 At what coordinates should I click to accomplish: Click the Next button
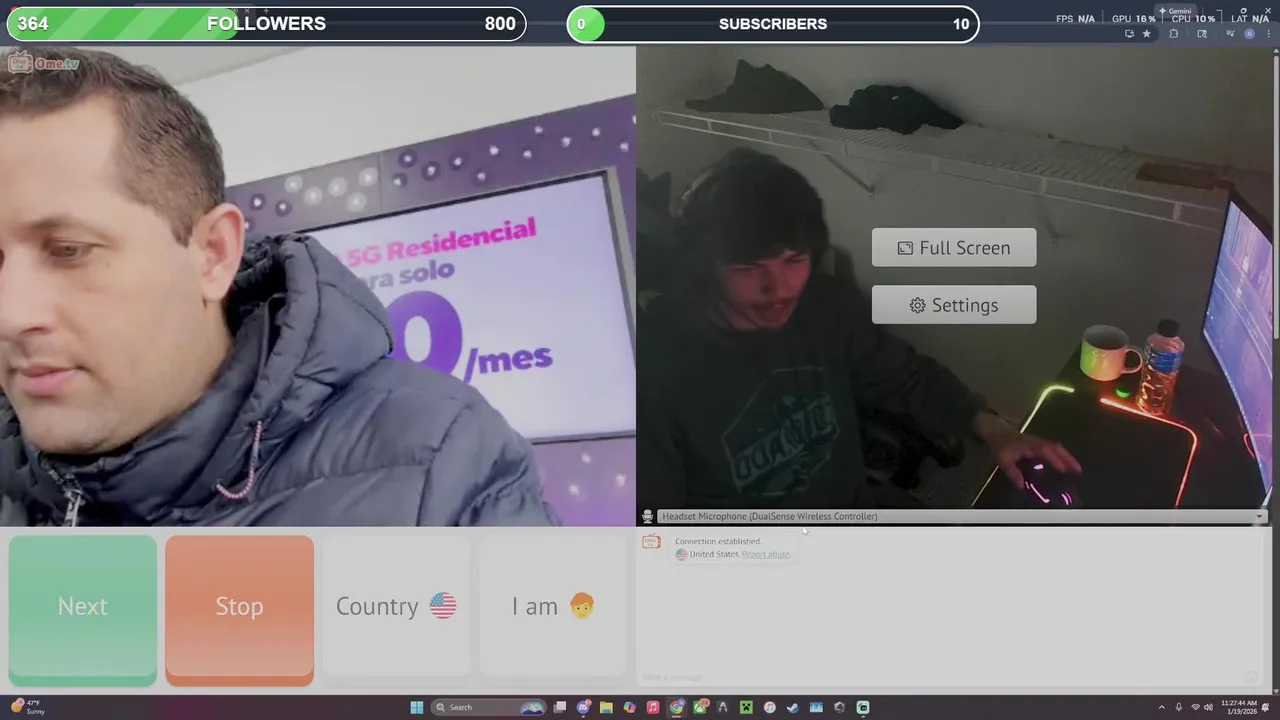coord(82,608)
